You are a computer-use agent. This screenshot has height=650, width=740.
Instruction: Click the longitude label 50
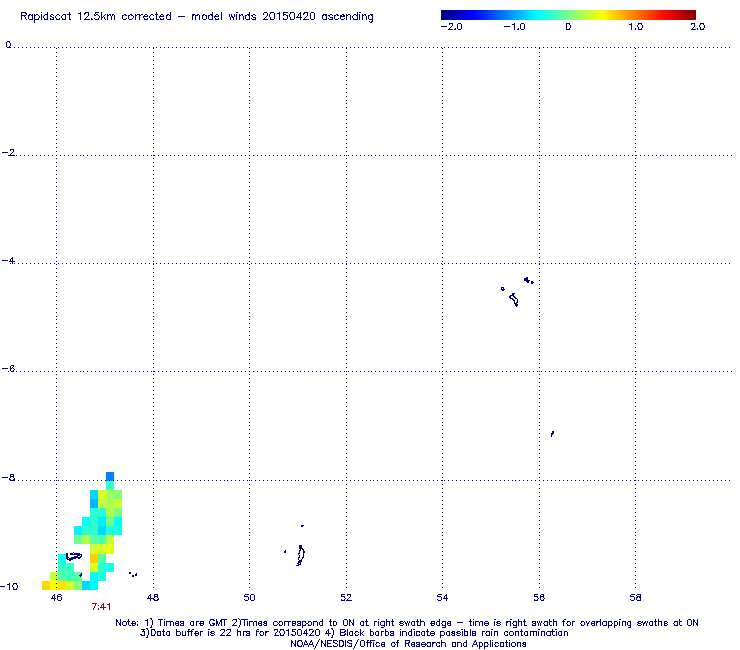point(249,598)
